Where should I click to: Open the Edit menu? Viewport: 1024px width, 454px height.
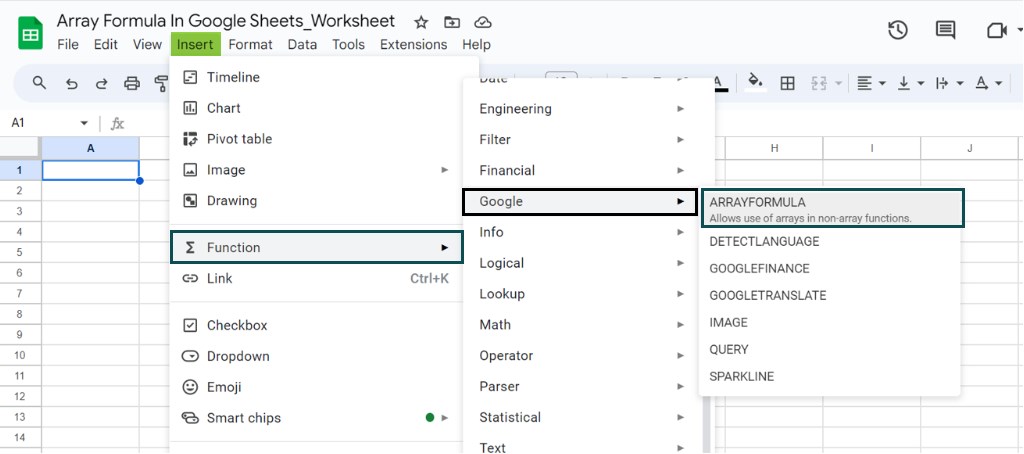tap(106, 44)
